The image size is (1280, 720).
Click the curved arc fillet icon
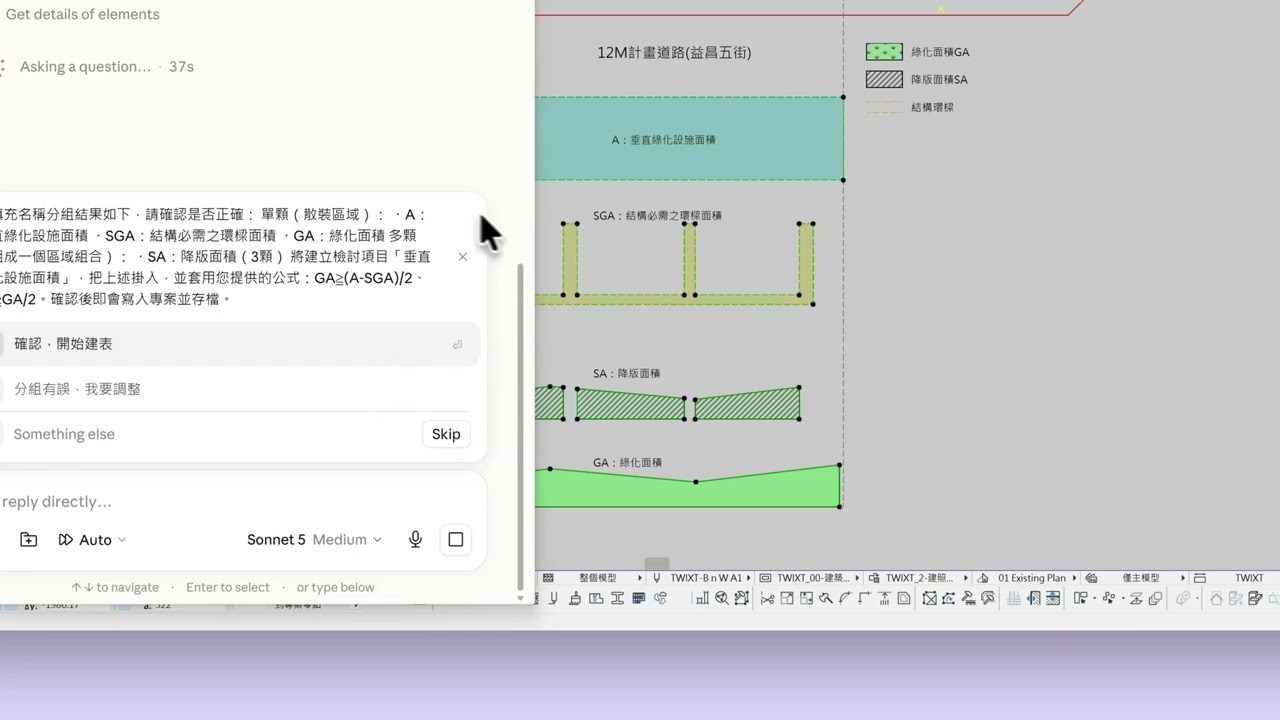tap(845, 598)
